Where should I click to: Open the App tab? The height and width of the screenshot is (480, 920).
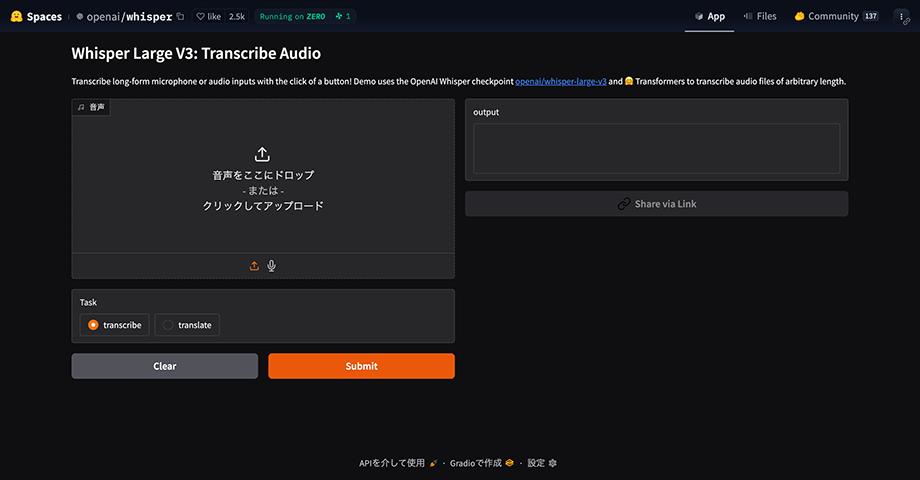point(709,16)
